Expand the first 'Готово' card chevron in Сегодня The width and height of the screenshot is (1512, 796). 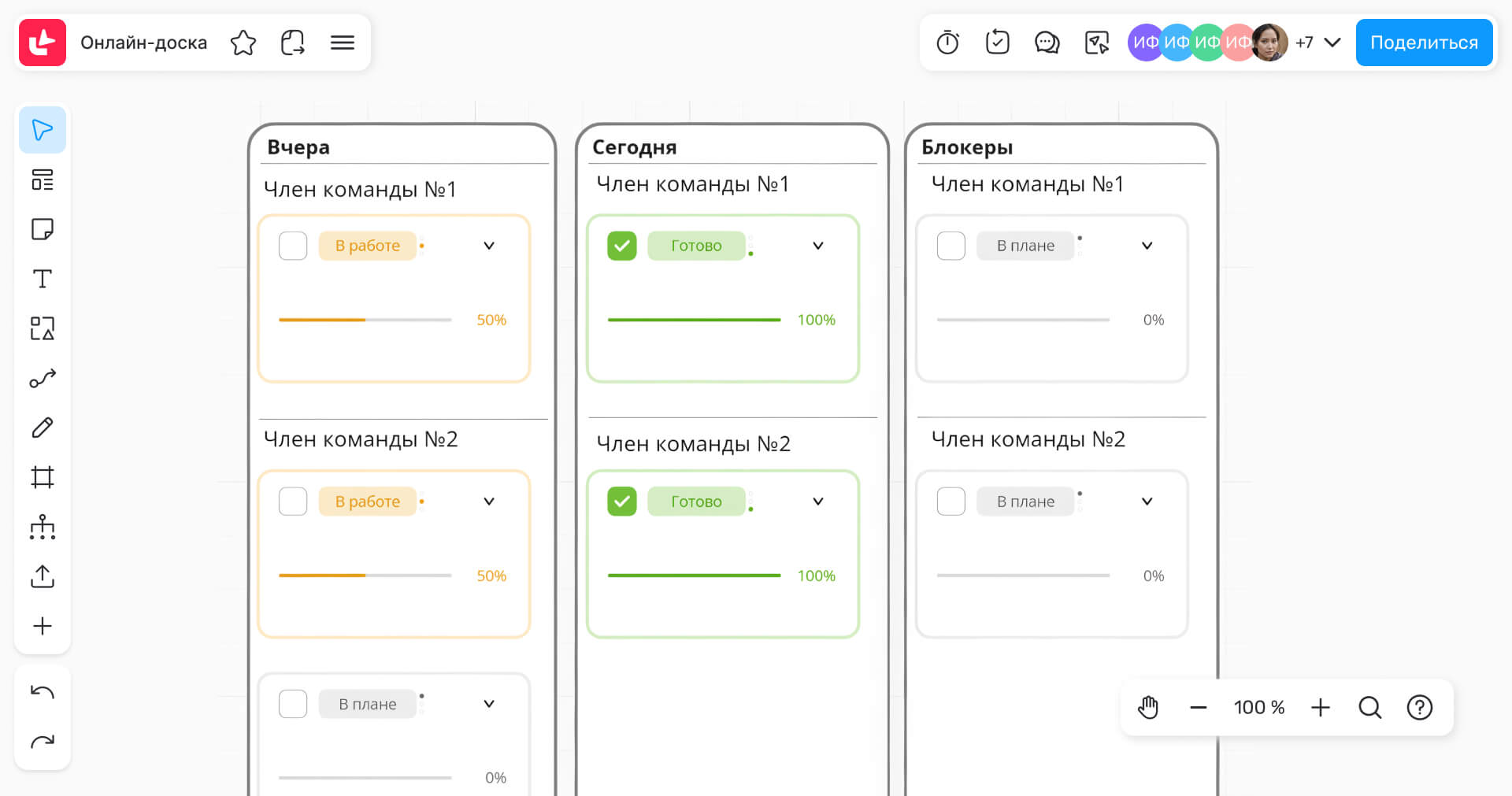click(x=818, y=246)
